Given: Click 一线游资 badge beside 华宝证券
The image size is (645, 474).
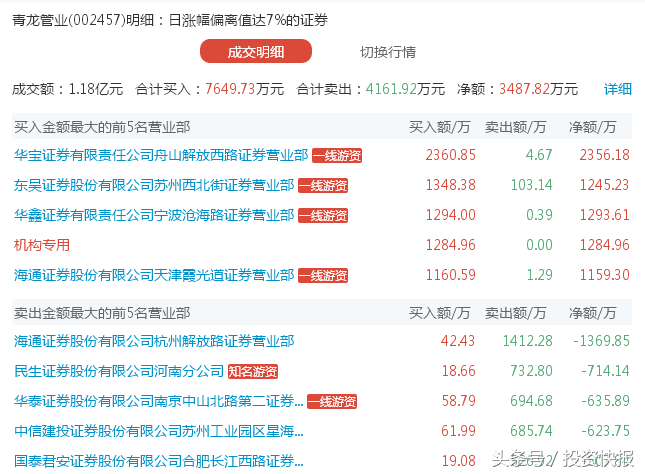Looking at the screenshot, I should point(337,156).
